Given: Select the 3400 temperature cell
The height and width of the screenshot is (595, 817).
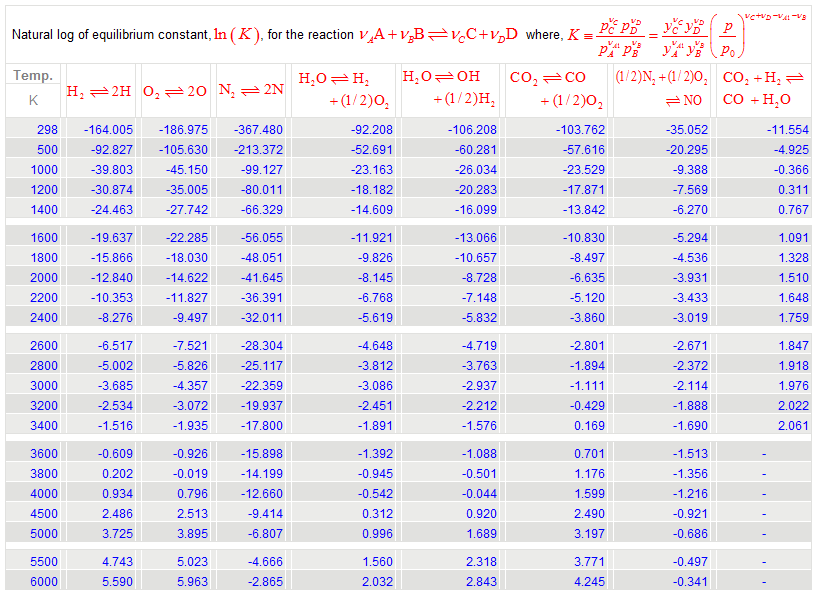Looking at the screenshot, I should point(44,426).
